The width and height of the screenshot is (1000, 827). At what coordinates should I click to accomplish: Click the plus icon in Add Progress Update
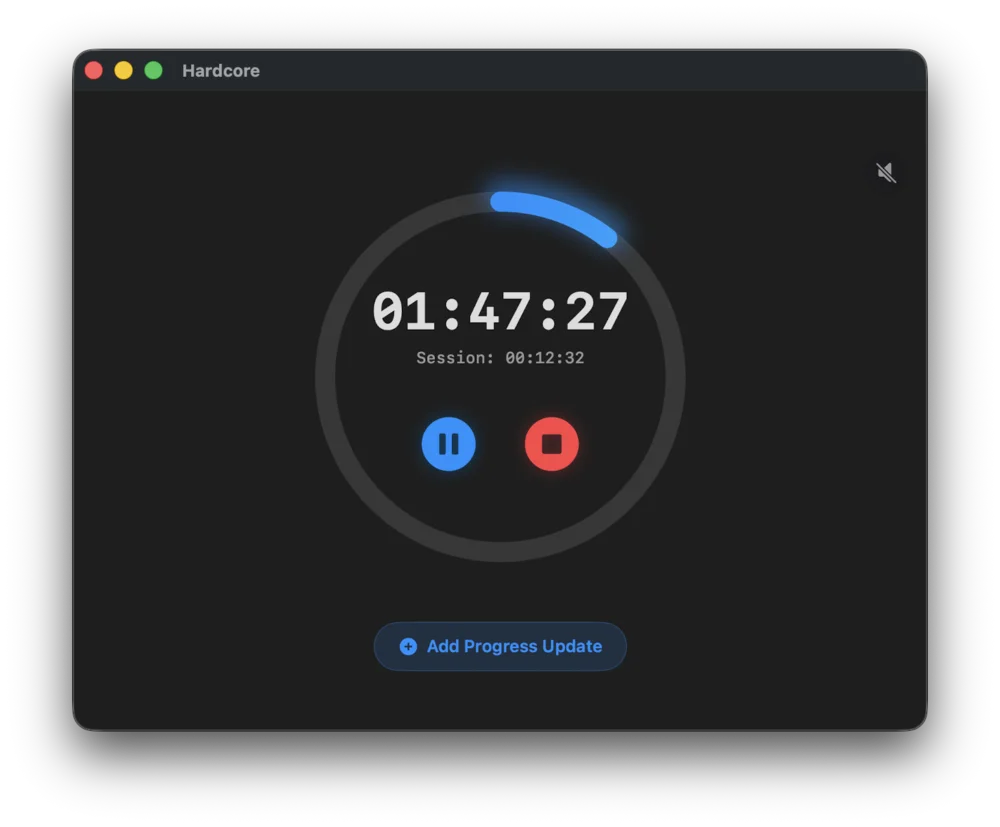click(408, 647)
